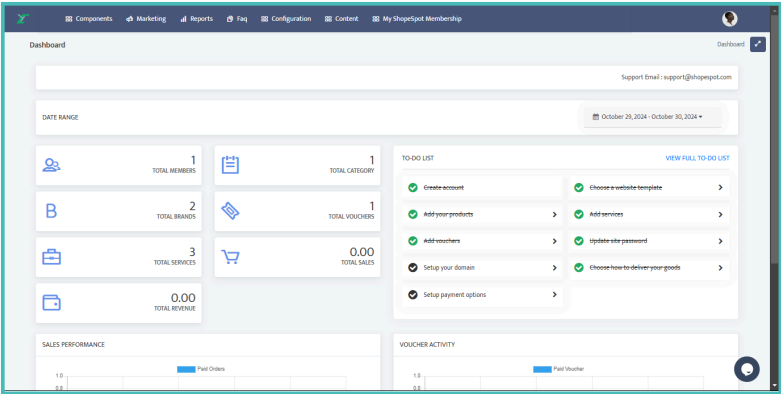Open the Reports menu

196,19
